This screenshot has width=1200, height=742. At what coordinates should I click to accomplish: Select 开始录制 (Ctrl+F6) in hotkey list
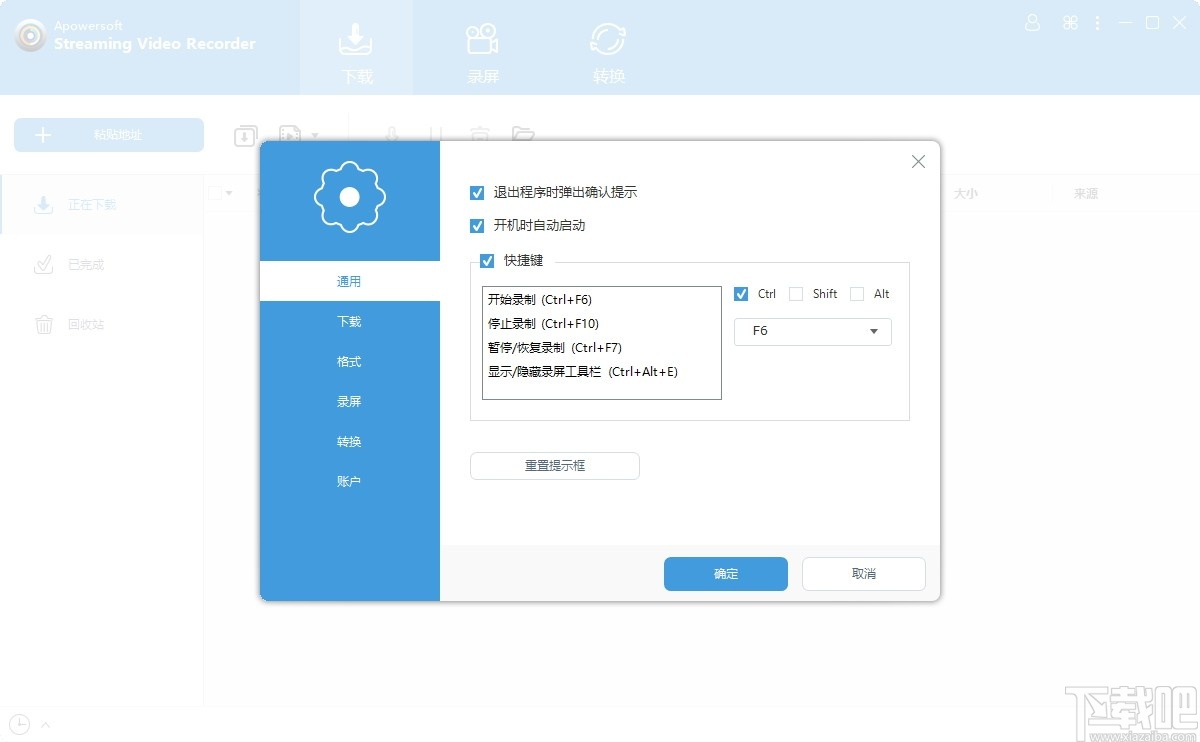point(538,299)
